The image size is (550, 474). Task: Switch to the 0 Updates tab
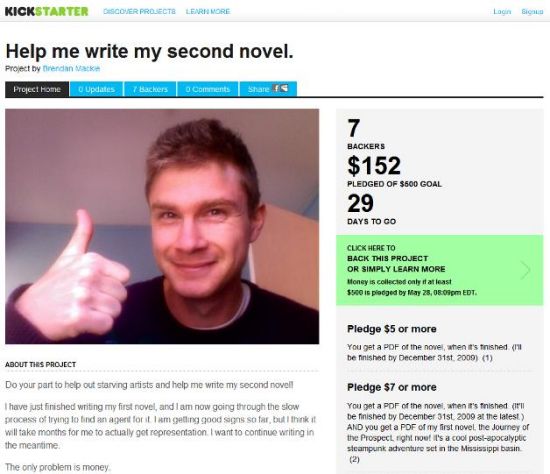96,89
